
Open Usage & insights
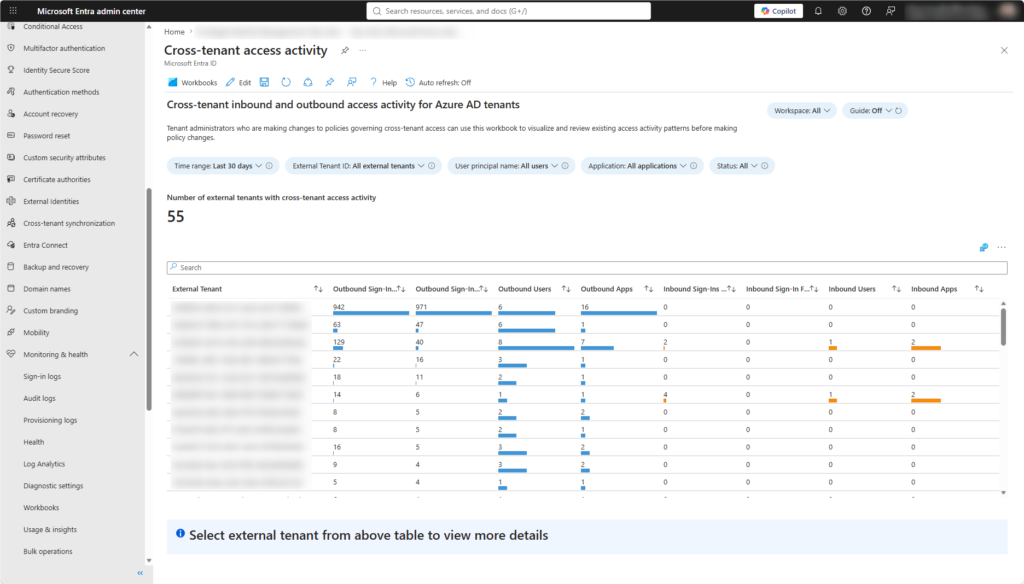pyautogui.click(x=50, y=530)
